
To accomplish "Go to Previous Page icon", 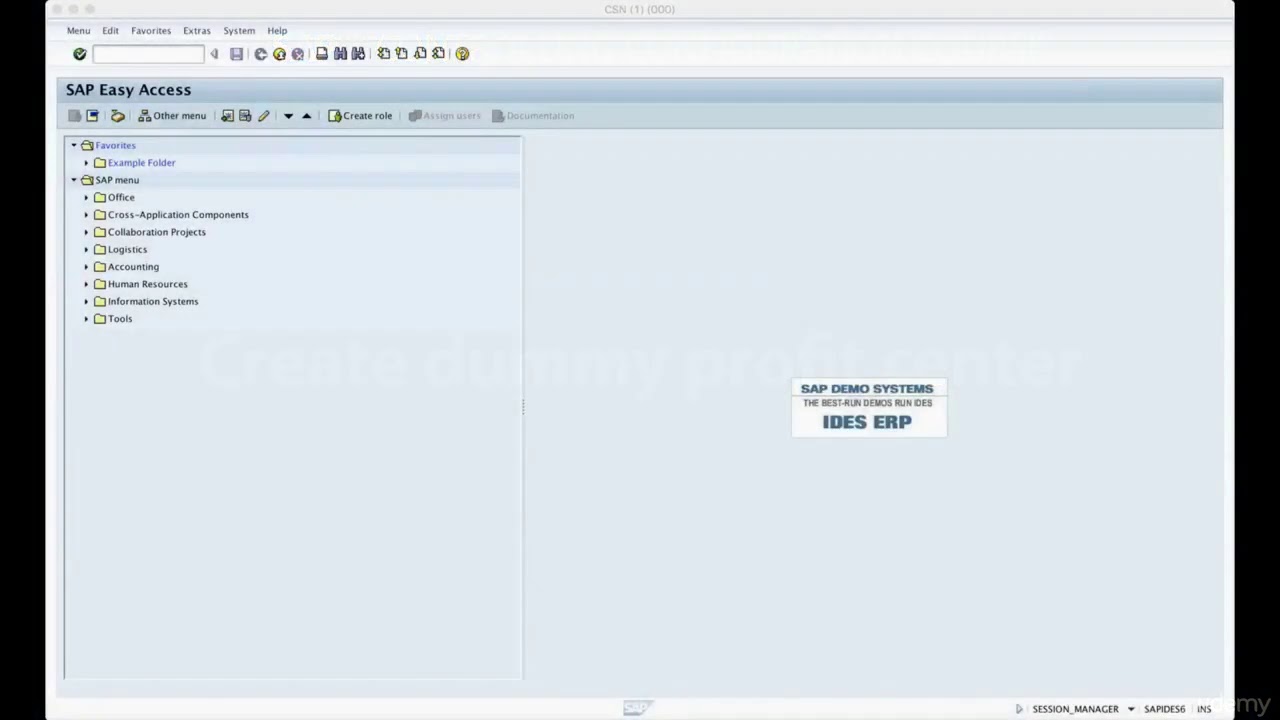I will coord(401,54).
